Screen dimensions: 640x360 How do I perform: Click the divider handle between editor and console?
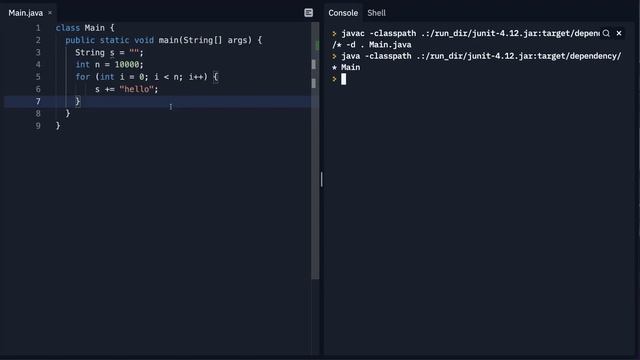[322, 179]
